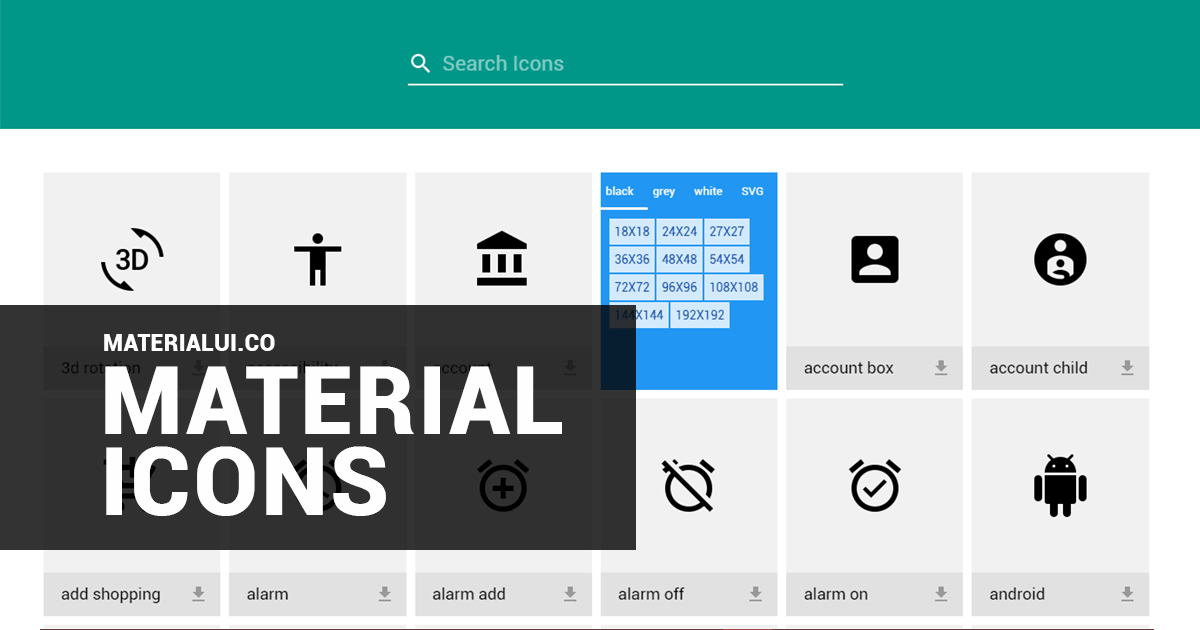Select the alarm add icon
This screenshot has height=630, width=1200.
[503, 486]
